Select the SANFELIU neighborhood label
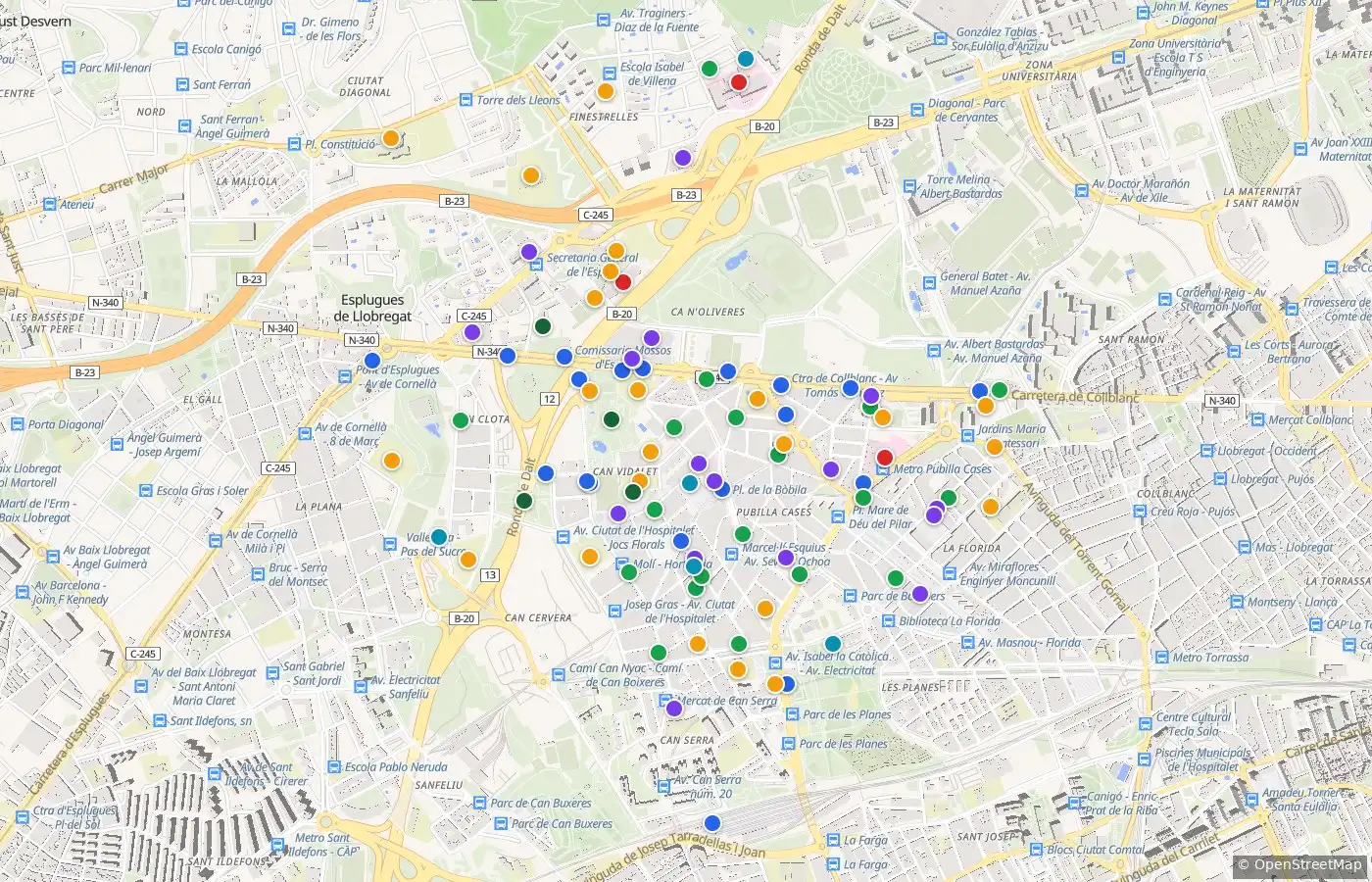This screenshot has width=1372, height=882. [x=438, y=785]
